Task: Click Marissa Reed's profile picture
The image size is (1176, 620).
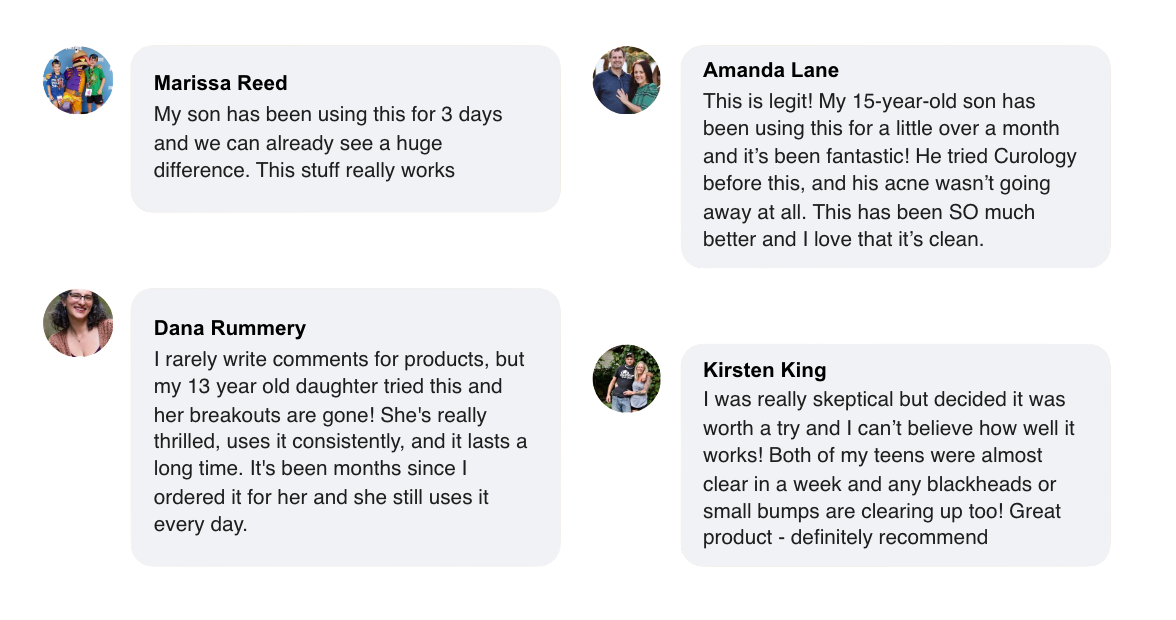Action: point(78,81)
